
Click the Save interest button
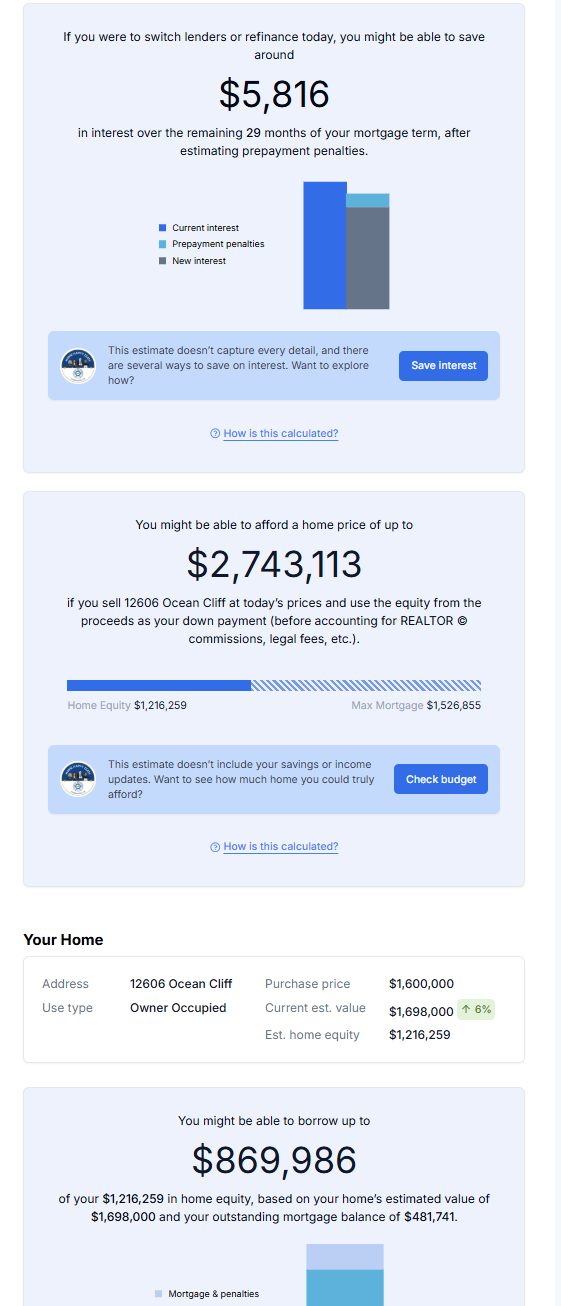click(x=443, y=366)
